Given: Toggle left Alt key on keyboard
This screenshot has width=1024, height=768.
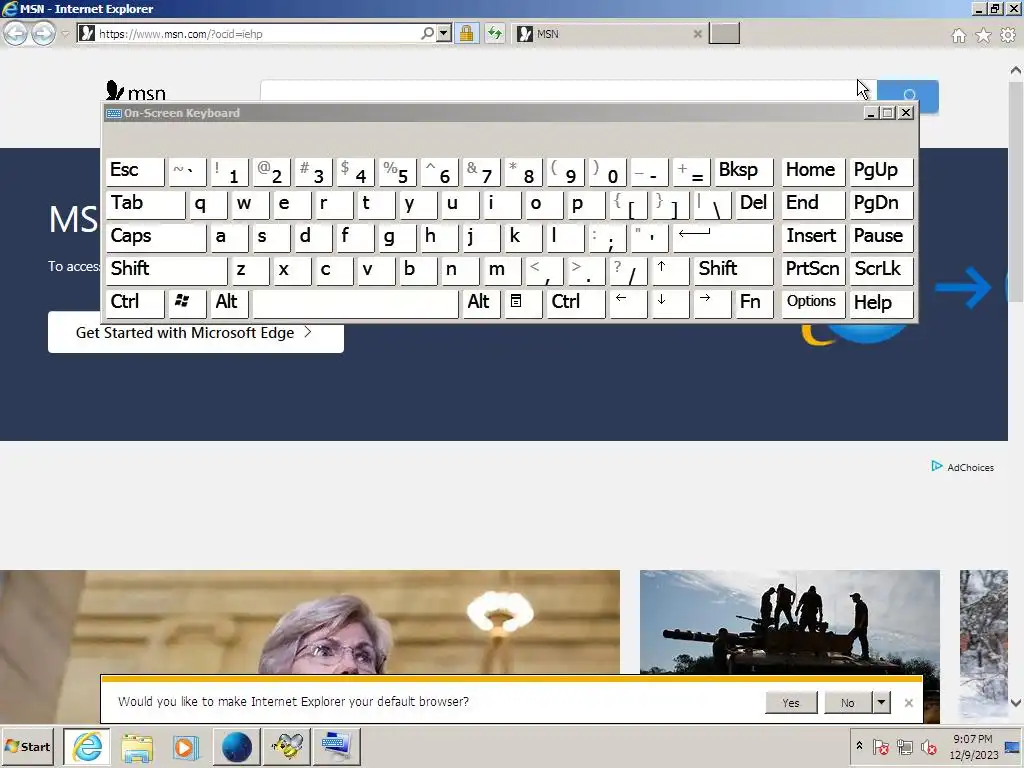Looking at the screenshot, I should (x=229, y=303).
